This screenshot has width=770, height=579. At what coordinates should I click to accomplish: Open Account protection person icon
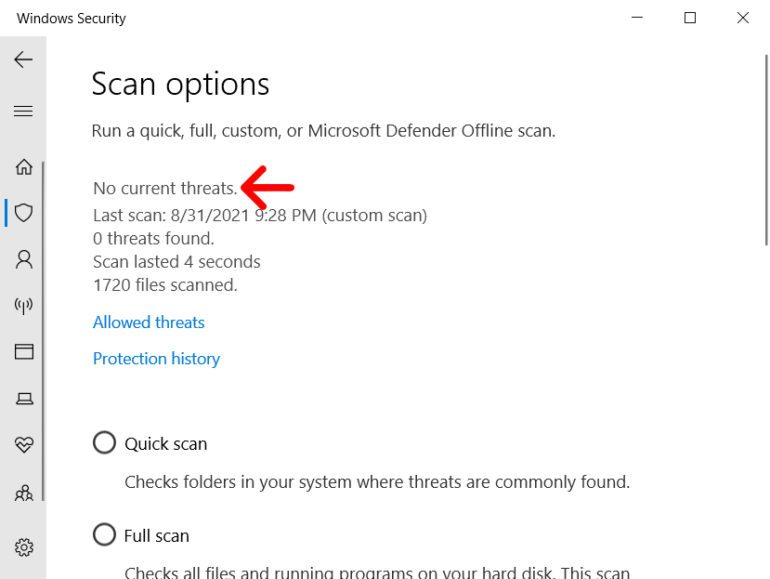(x=24, y=259)
